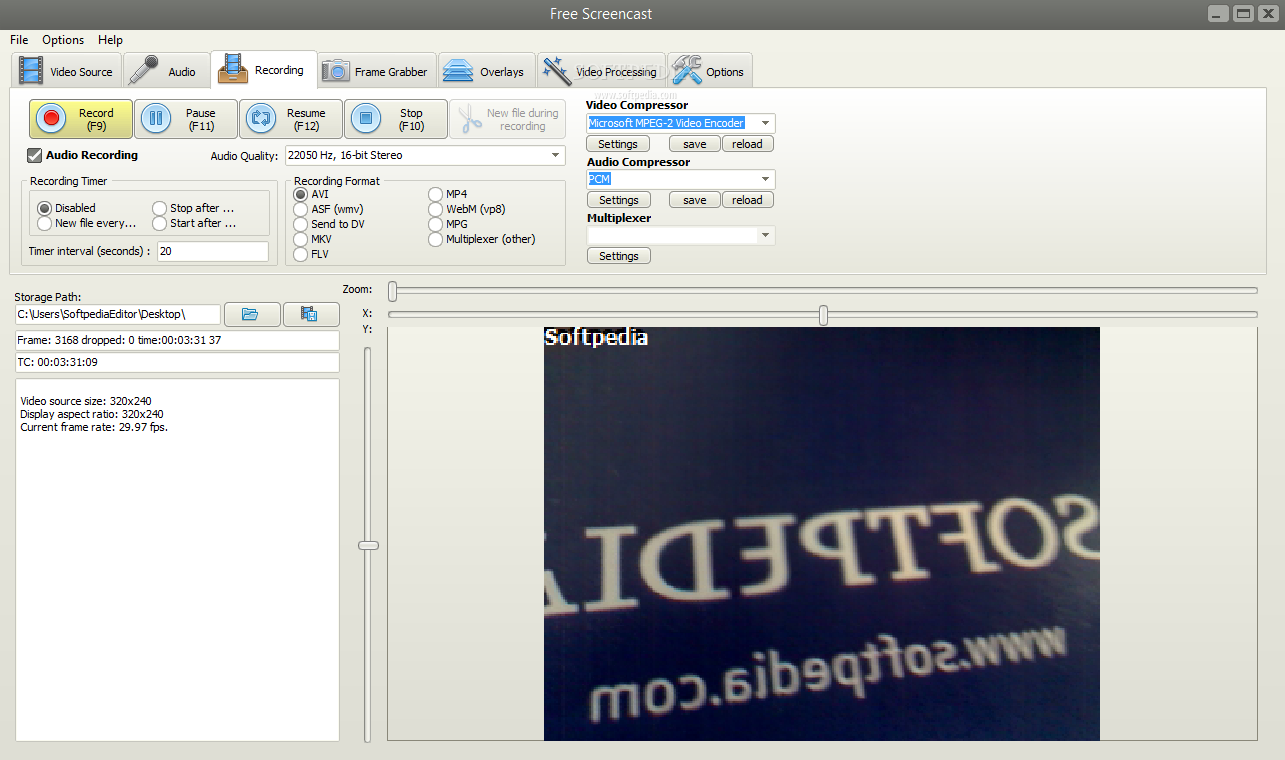Click the webcam preview image

point(821,534)
